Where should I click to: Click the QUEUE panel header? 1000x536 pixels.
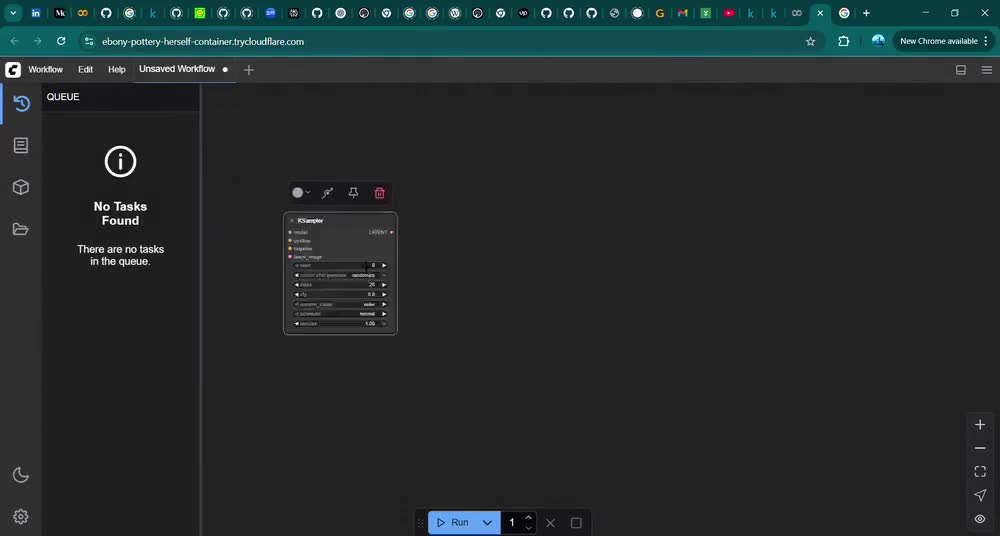(63, 97)
